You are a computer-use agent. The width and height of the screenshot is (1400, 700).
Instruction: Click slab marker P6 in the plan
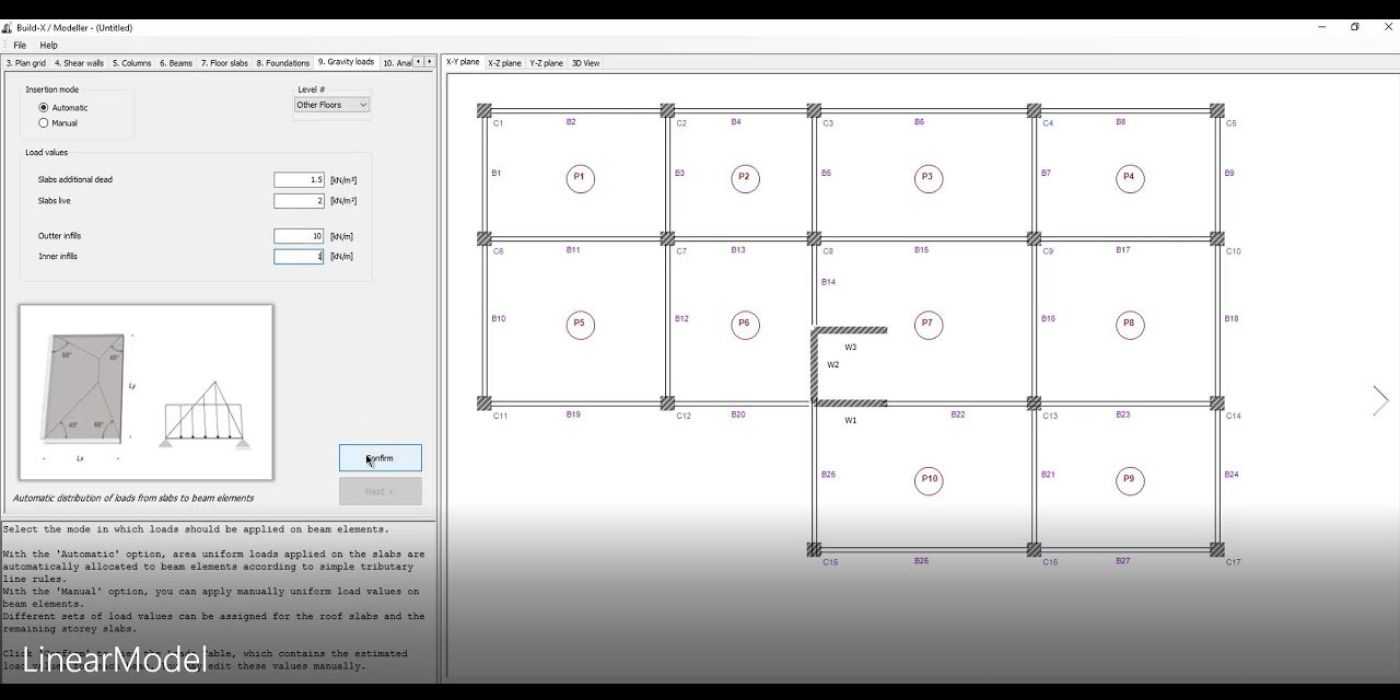[x=745, y=324]
